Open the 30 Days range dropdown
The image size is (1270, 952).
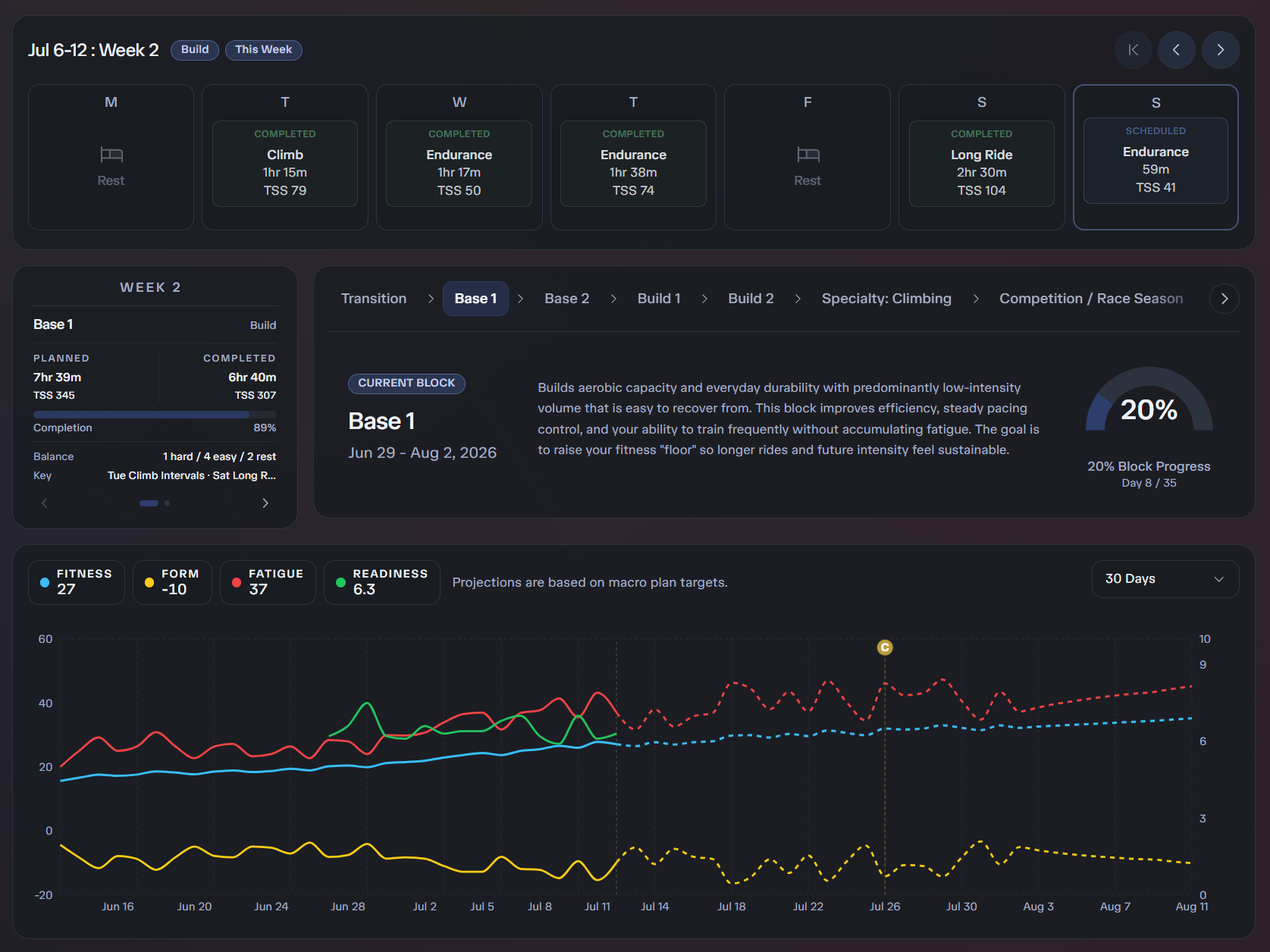(1165, 579)
